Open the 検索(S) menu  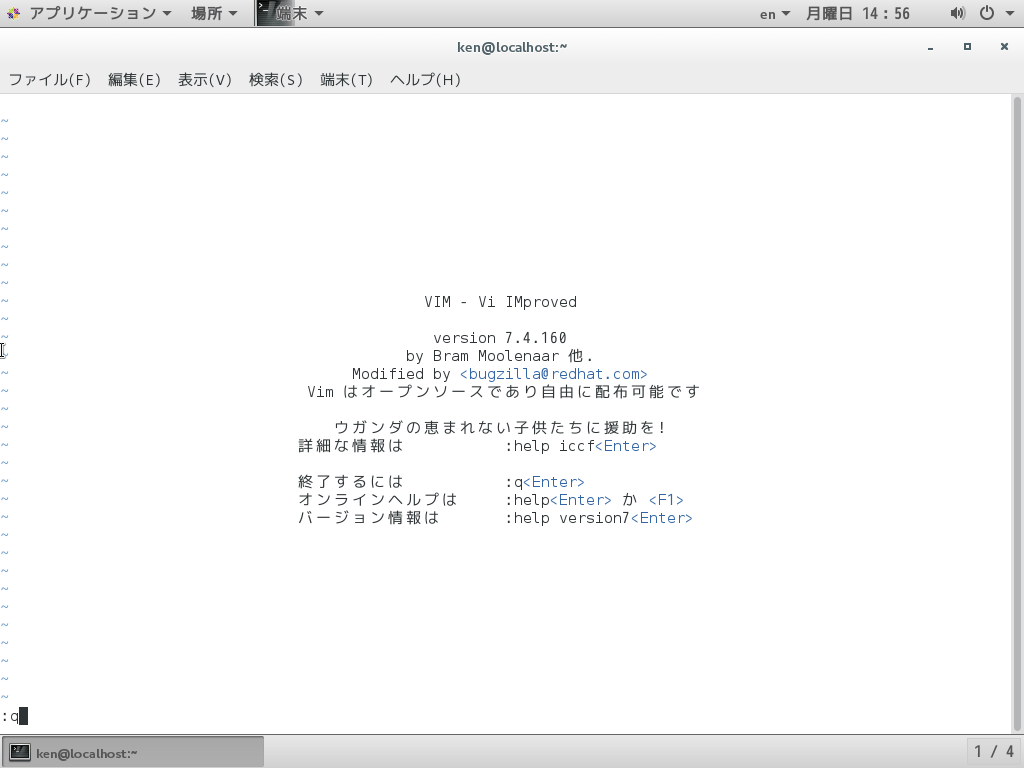click(276, 79)
